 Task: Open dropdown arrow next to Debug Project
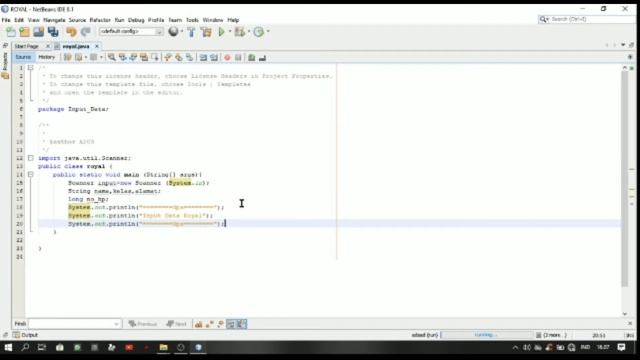click(249, 31)
